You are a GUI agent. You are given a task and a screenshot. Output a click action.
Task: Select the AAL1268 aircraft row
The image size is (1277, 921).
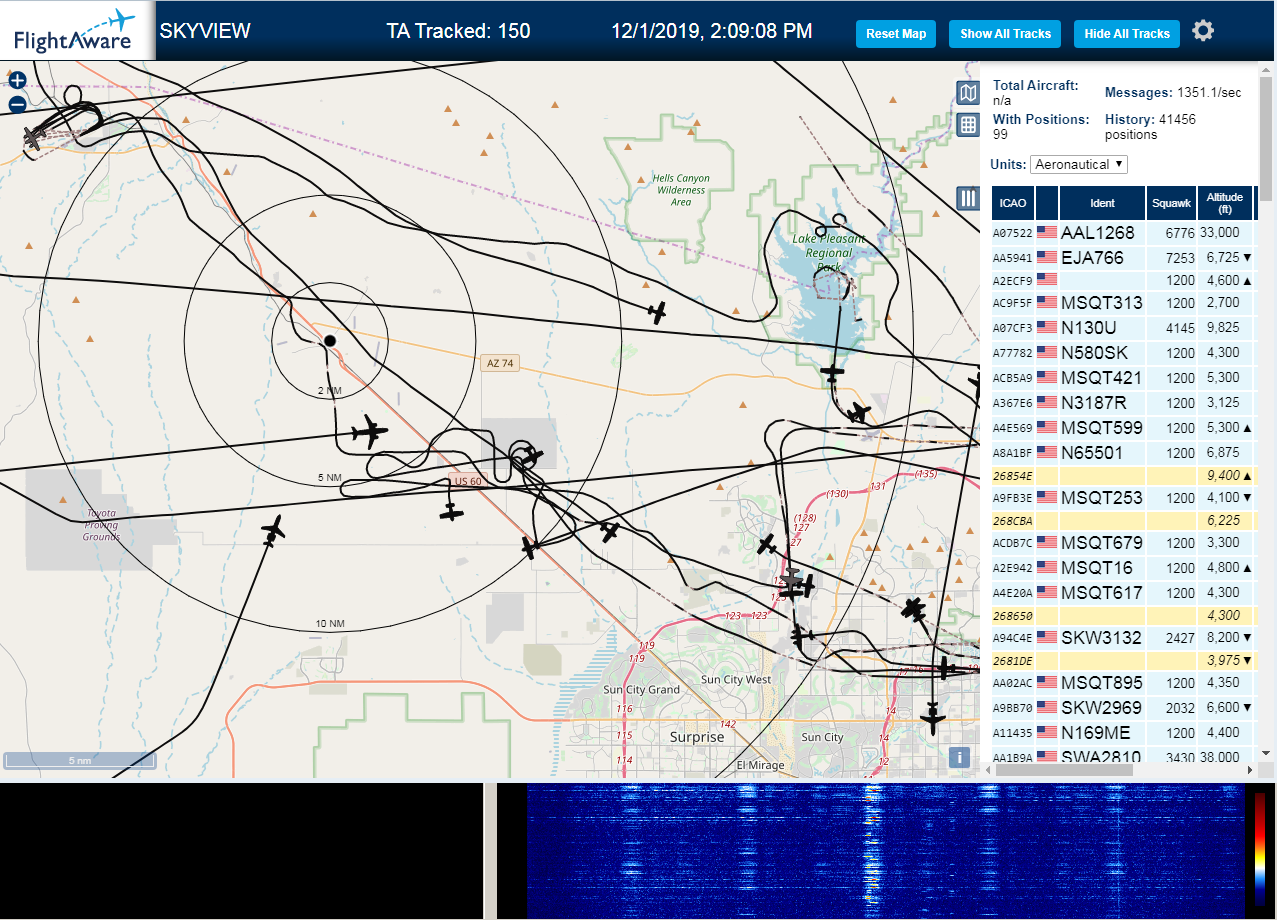(1122, 232)
